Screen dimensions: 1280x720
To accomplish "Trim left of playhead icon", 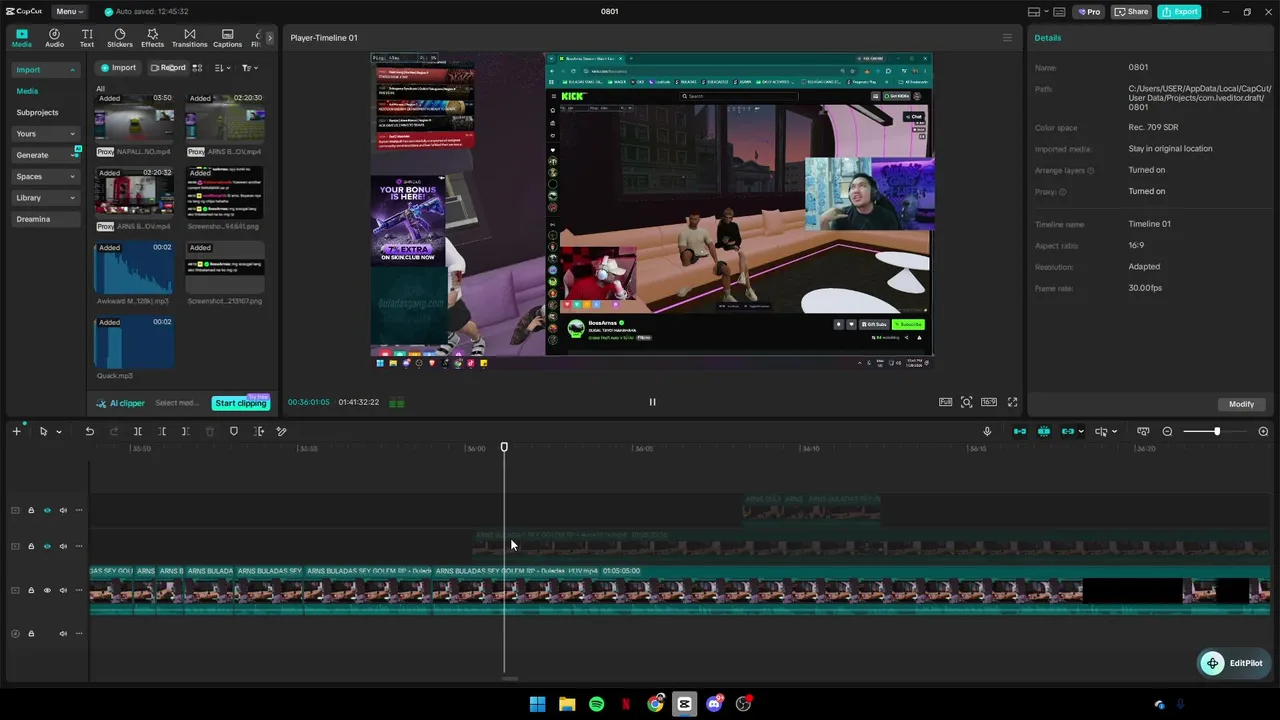I will 162,431.
